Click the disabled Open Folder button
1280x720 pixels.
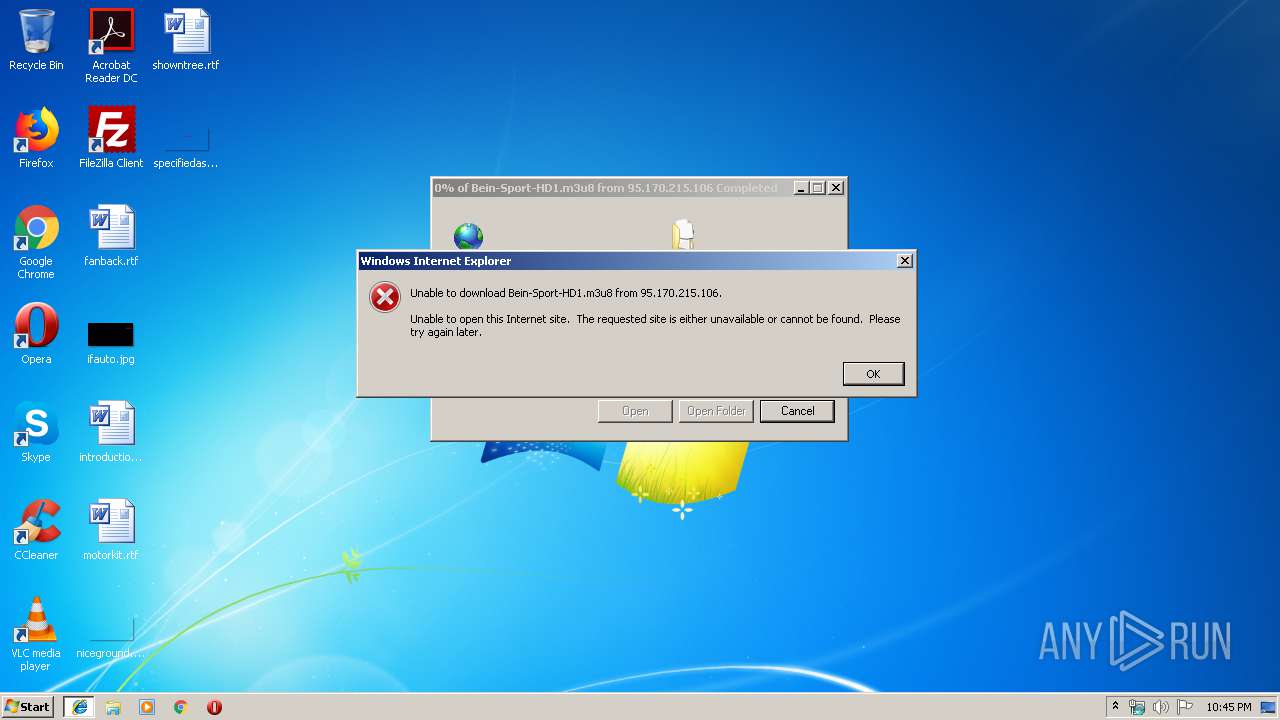(x=716, y=411)
